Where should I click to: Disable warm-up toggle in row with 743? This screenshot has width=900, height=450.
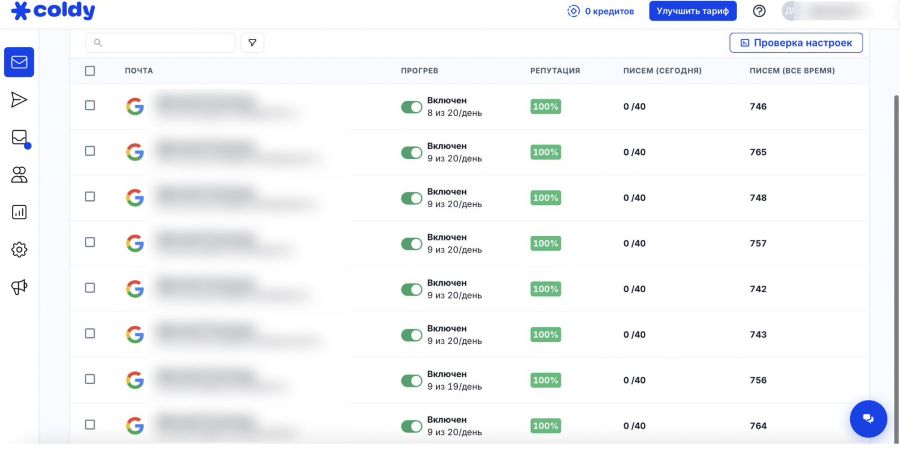pos(412,335)
